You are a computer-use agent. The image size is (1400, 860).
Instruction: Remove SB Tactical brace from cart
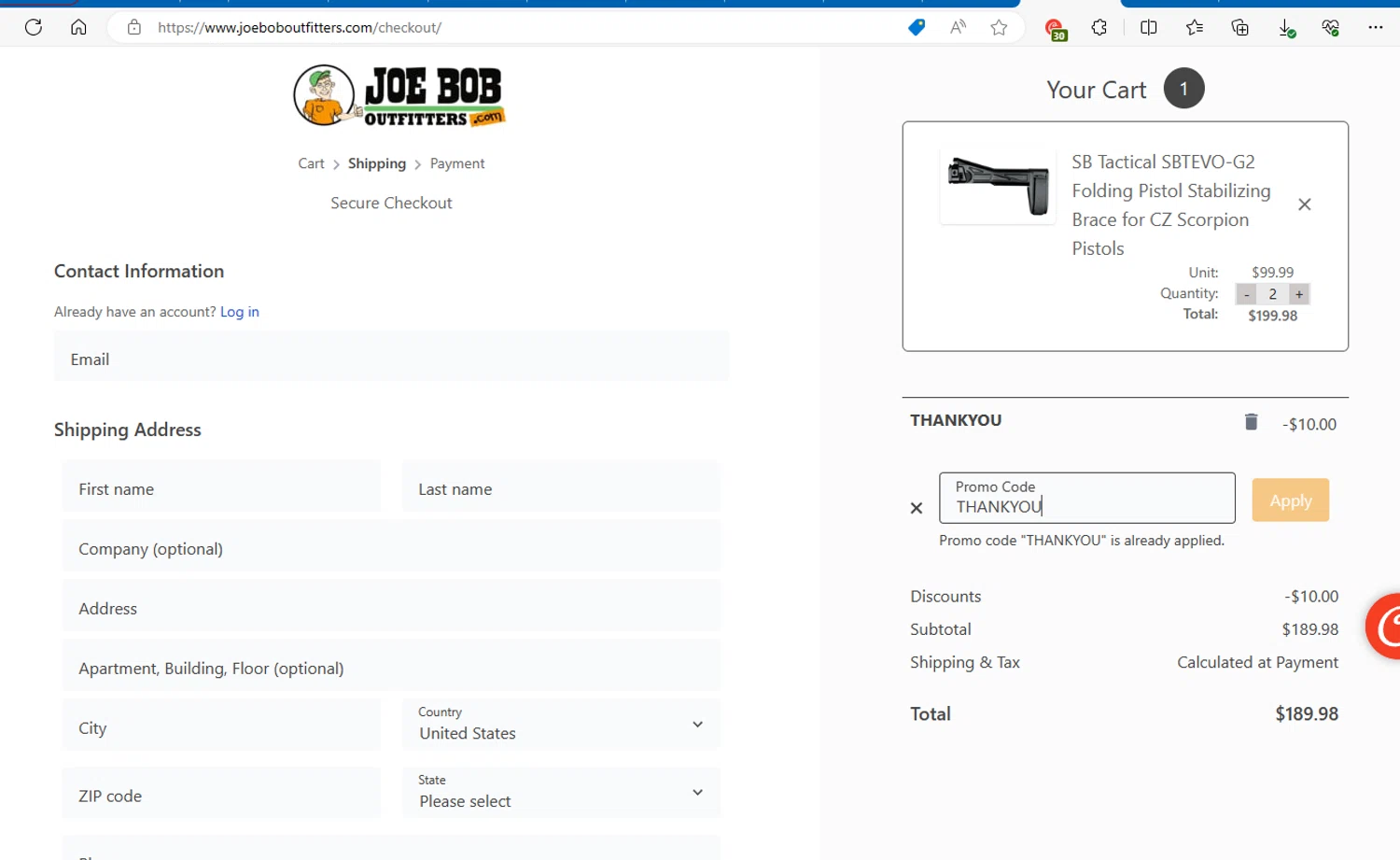(x=1305, y=204)
